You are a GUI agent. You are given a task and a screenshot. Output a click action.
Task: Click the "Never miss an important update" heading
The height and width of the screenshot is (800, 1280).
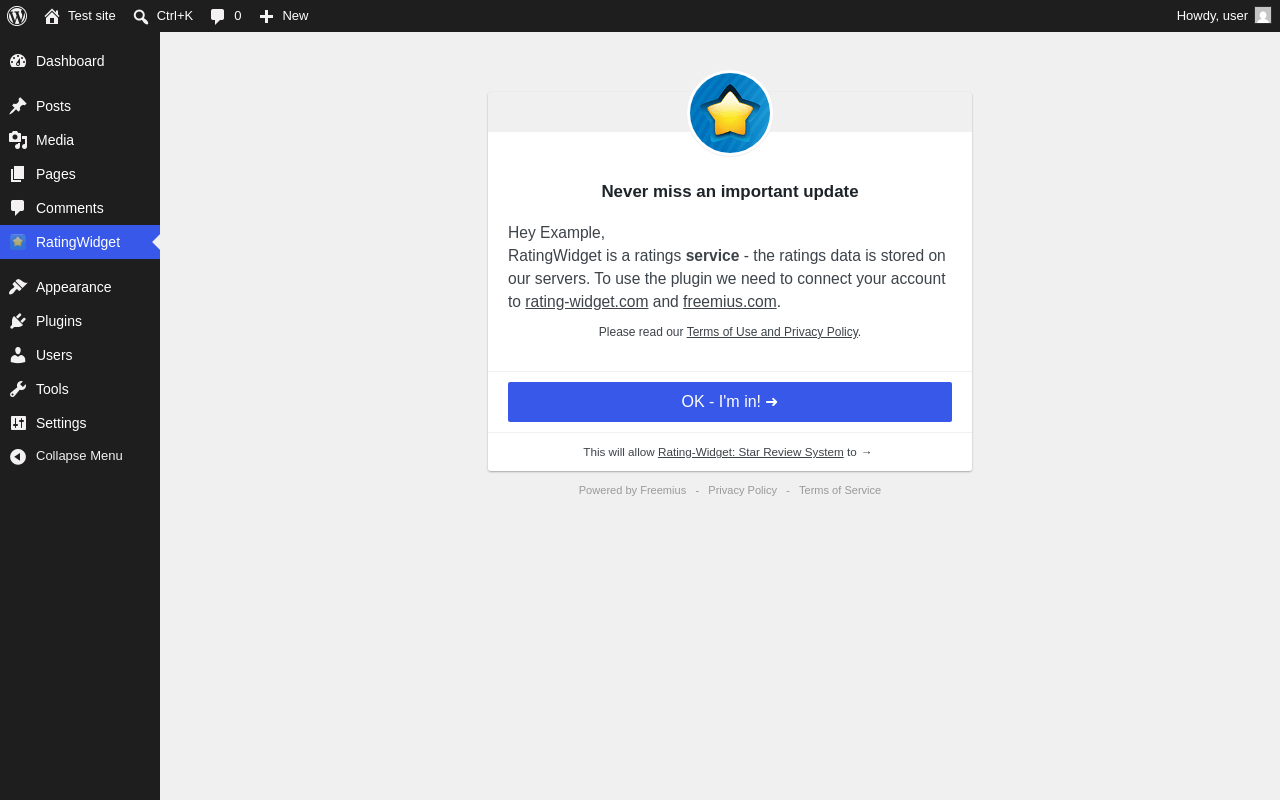(730, 192)
